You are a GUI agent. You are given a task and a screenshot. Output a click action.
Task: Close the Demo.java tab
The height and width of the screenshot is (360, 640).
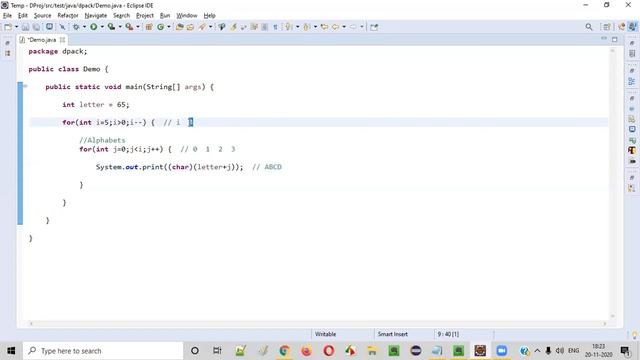[62, 40]
